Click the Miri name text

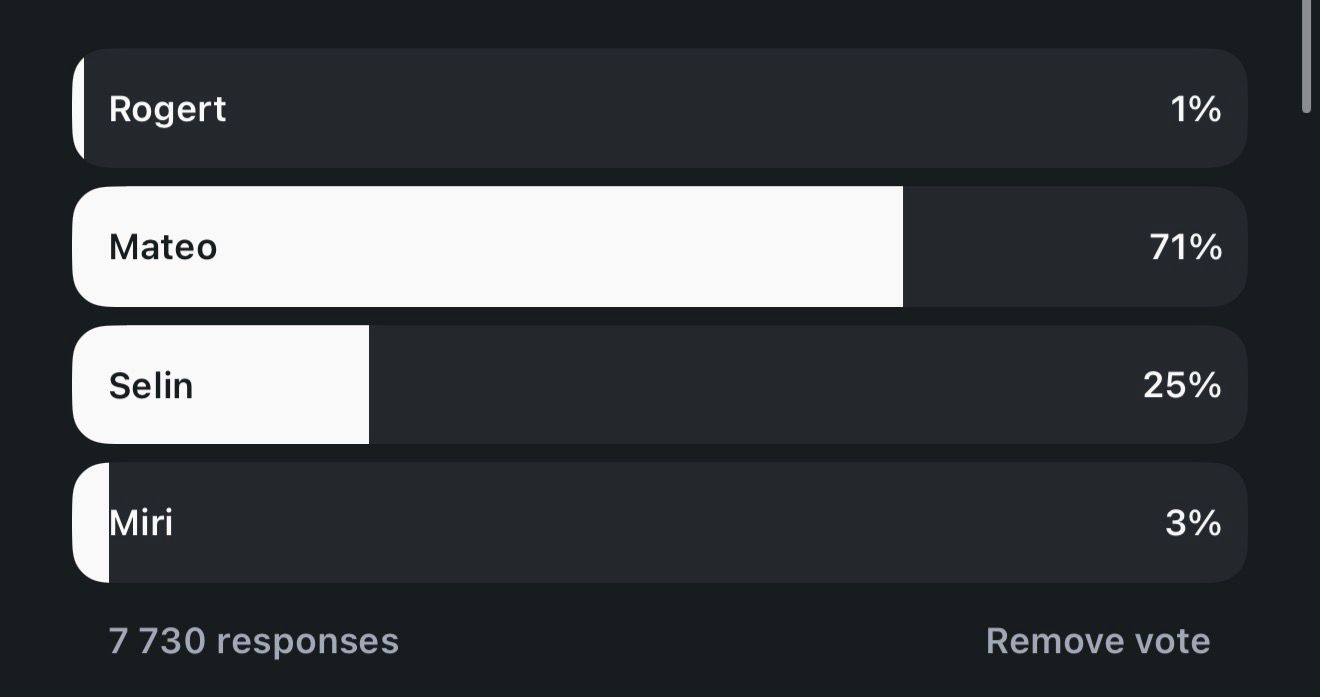pyautogui.click(x=141, y=523)
